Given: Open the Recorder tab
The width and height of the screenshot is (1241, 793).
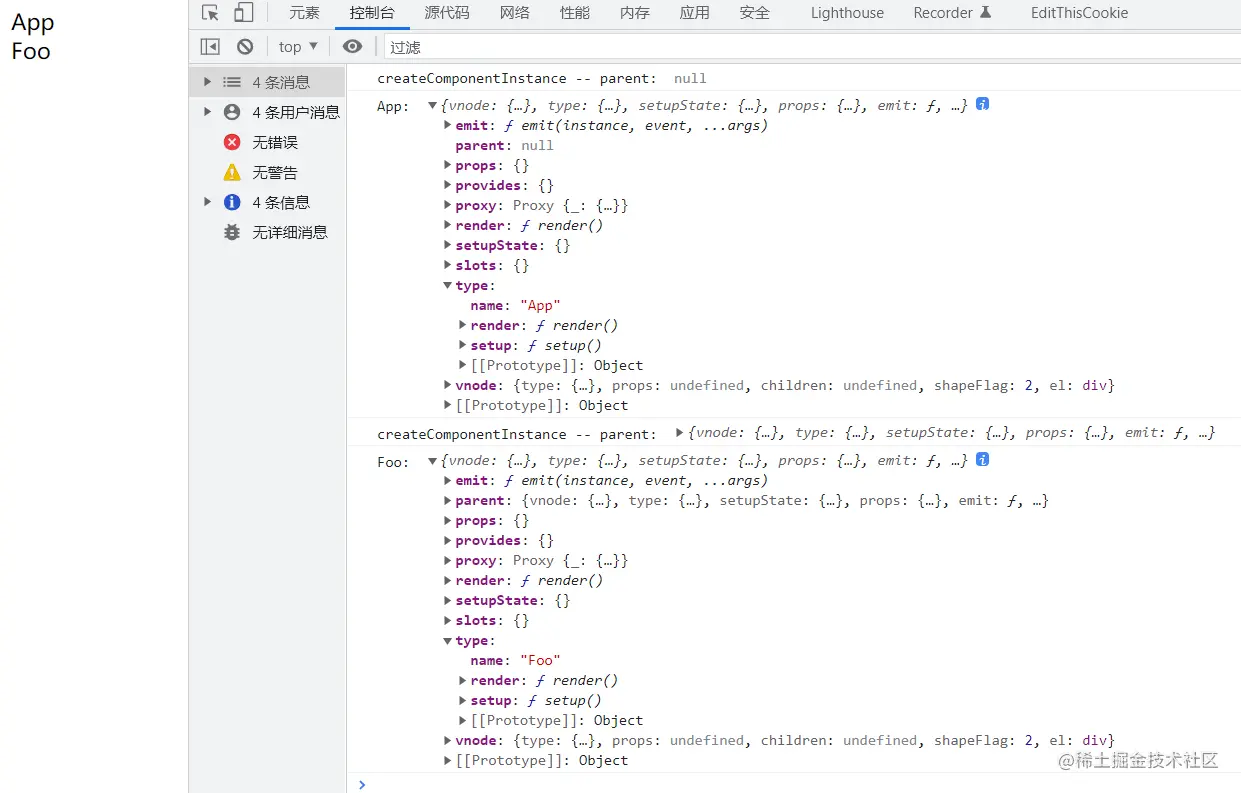Looking at the screenshot, I should click(952, 13).
